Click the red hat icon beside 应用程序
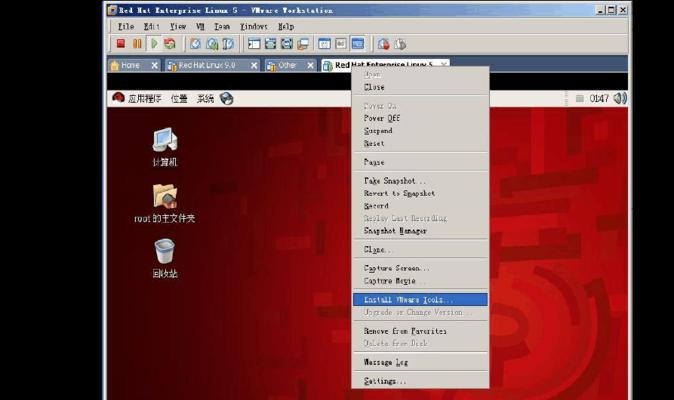Image resolution: width=674 pixels, height=400 pixels. click(x=118, y=98)
